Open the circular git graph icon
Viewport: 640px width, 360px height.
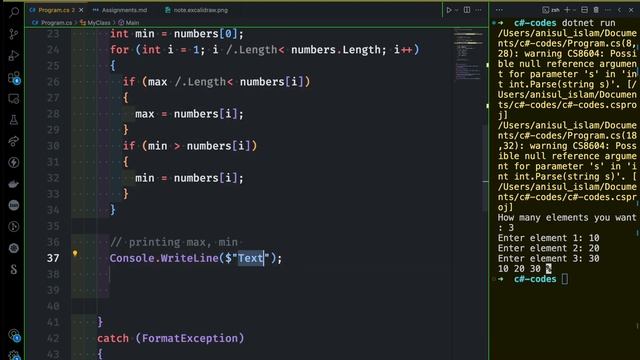pos(14,227)
